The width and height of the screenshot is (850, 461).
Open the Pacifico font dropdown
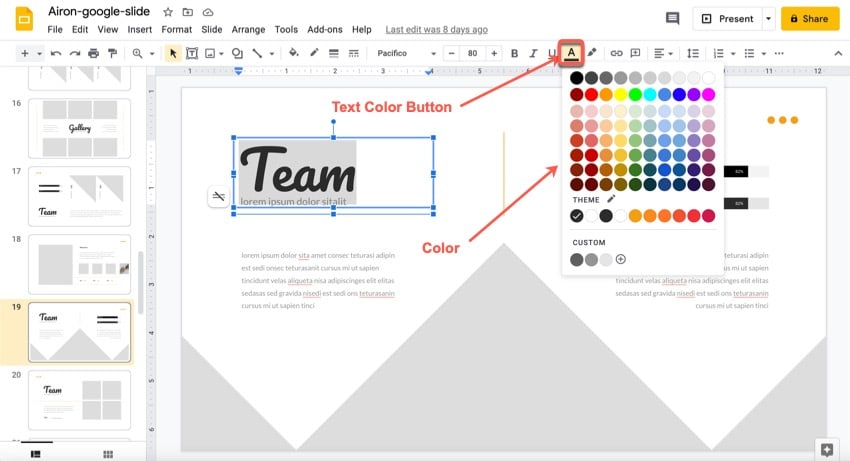pos(406,53)
